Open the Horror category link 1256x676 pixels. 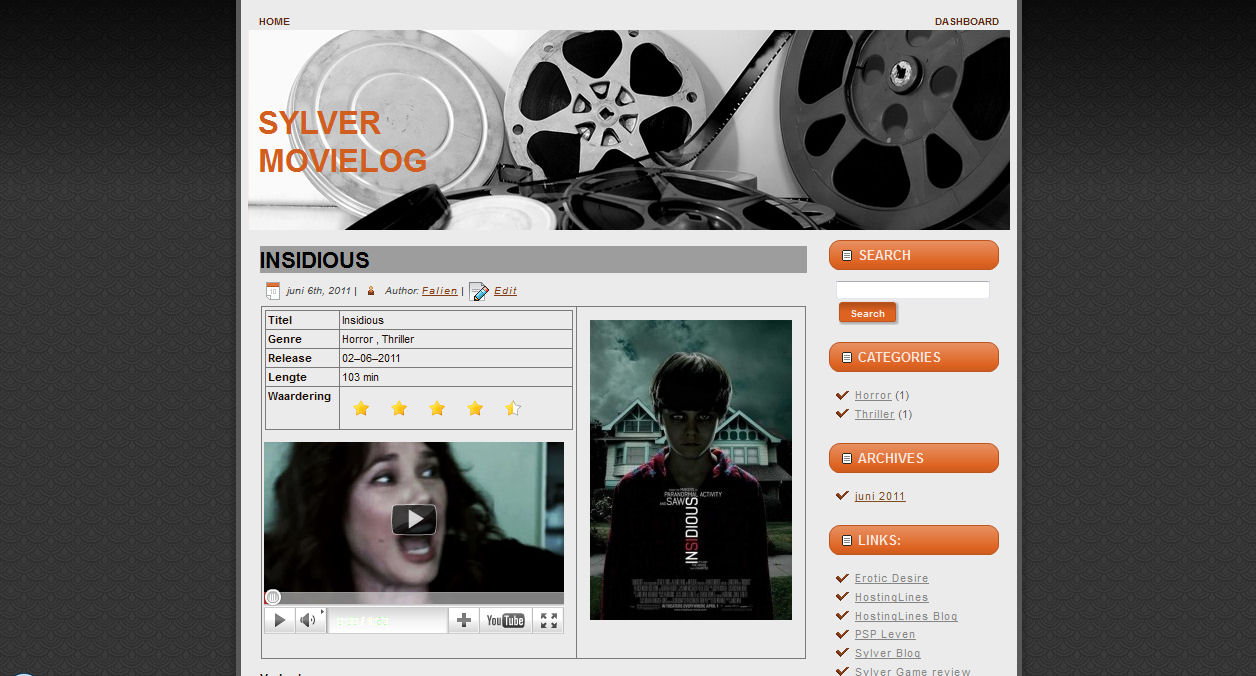point(873,396)
